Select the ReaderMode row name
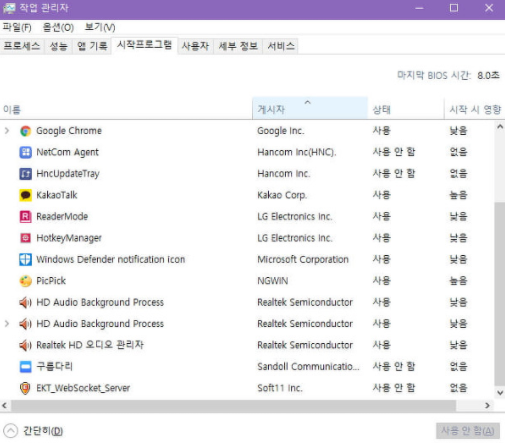This screenshot has height=443, width=505. click(62, 217)
